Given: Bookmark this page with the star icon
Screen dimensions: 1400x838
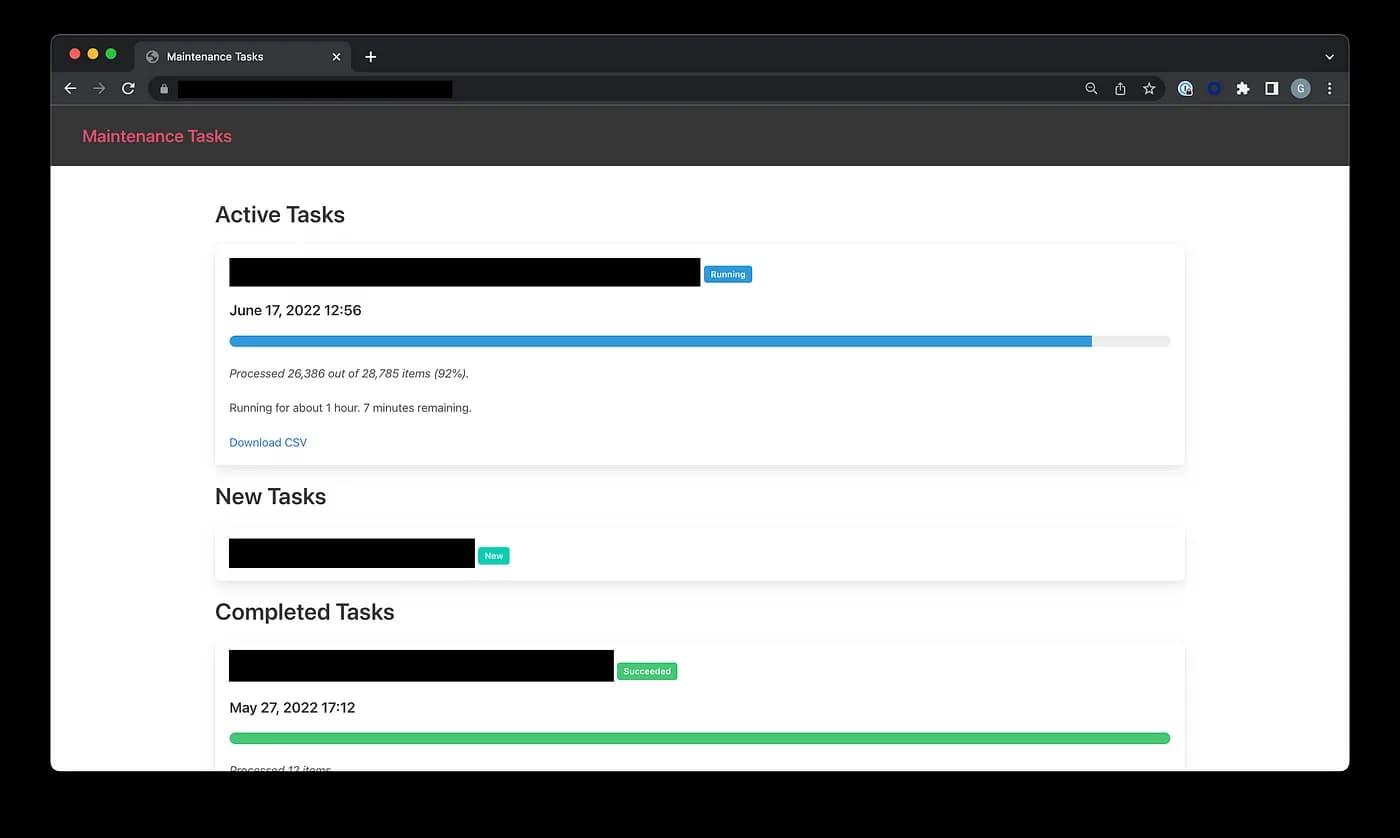Looking at the screenshot, I should tap(1149, 88).
